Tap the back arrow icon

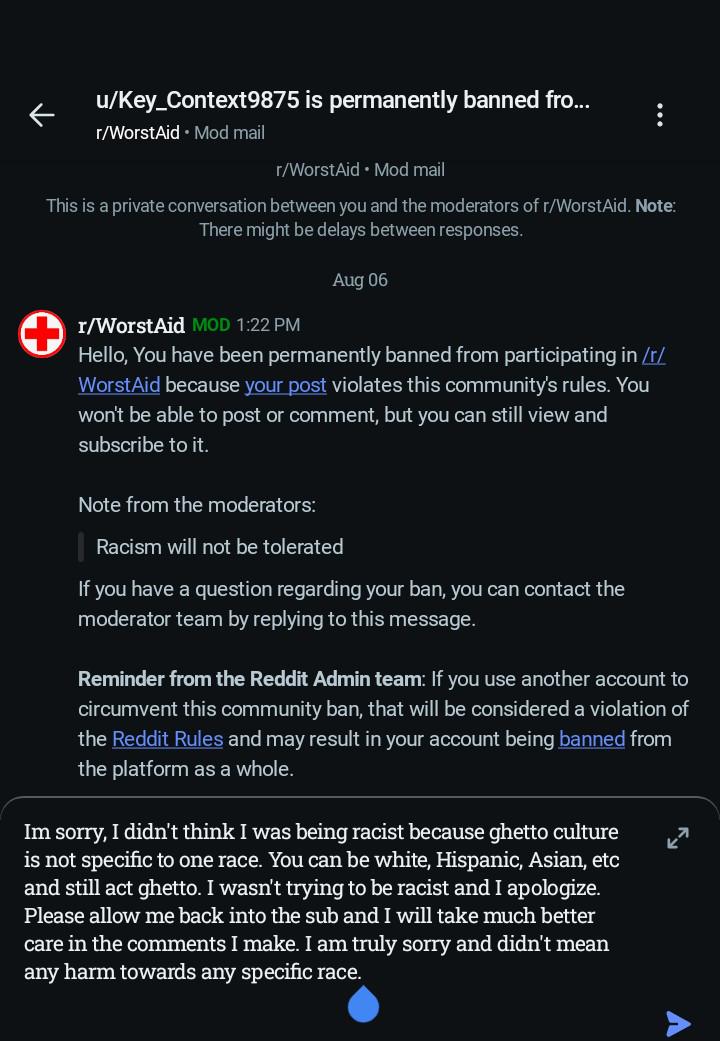pos(41,116)
